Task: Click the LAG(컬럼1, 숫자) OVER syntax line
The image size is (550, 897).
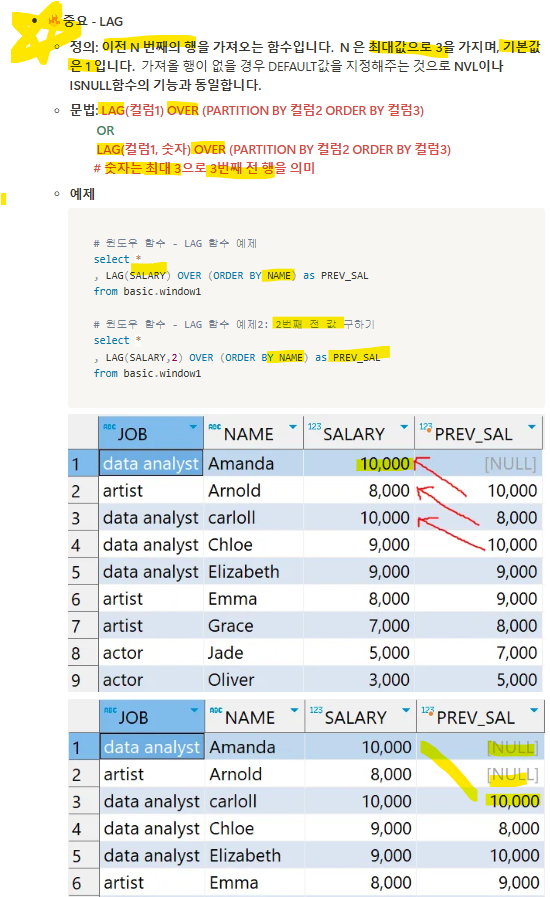Action: [x=274, y=149]
